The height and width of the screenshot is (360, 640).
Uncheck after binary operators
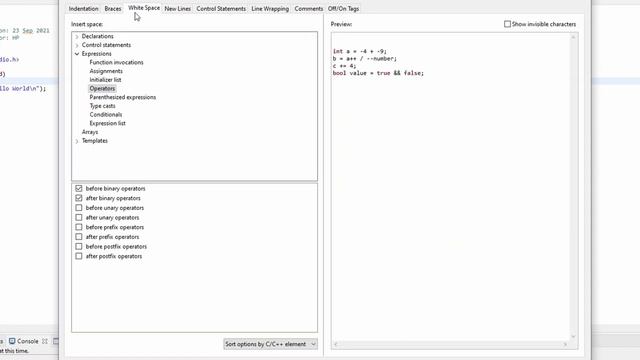(79, 198)
